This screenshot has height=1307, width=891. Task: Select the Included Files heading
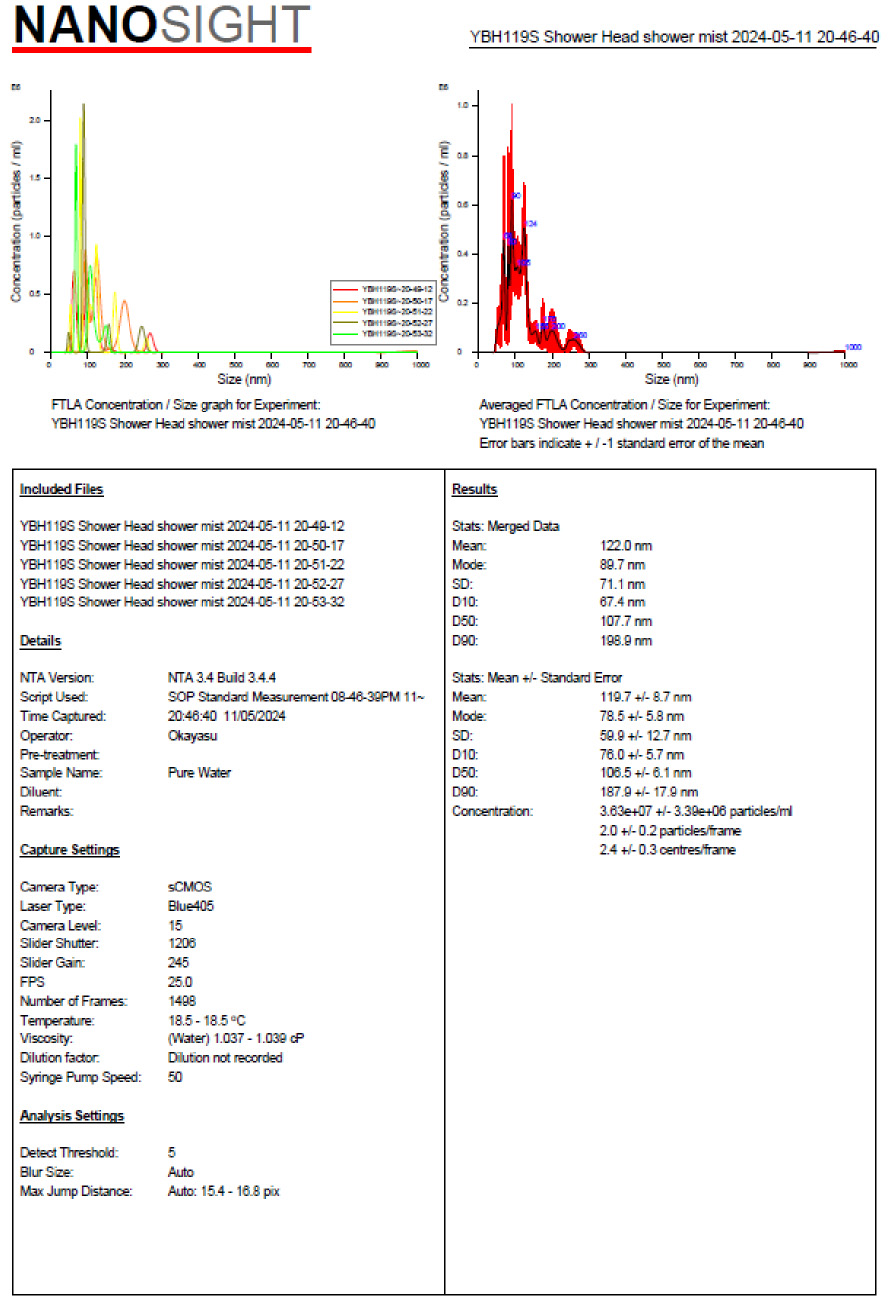coord(61,489)
